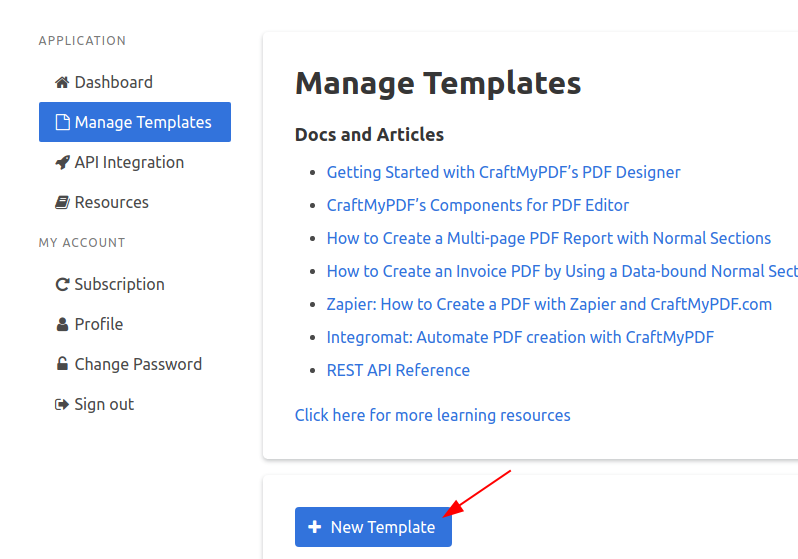The height and width of the screenshot is (559, 798).
Task: Click the plus icon on New Template
Action: point(315,527)
